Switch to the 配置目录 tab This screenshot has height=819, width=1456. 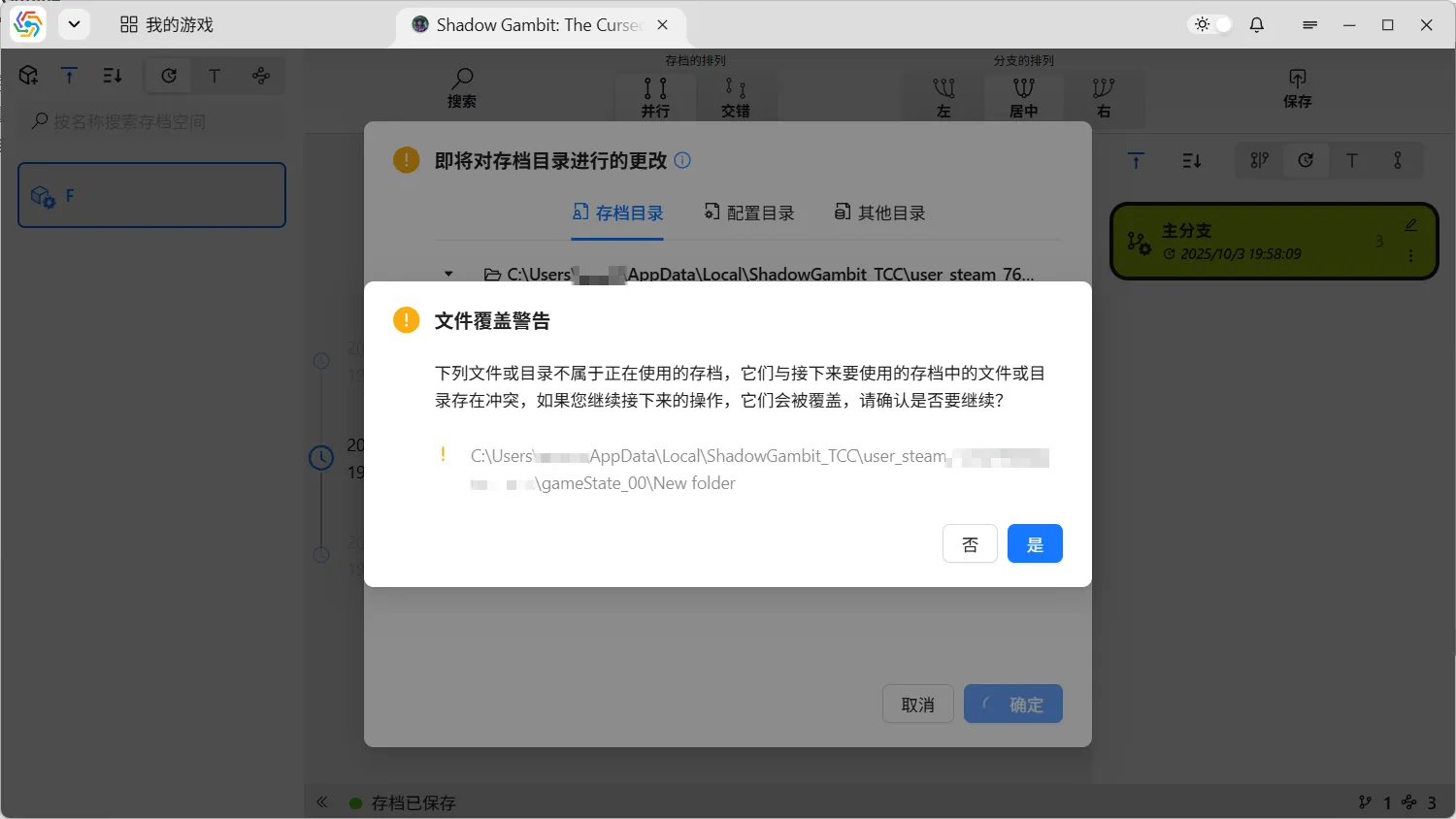point(749,213)
